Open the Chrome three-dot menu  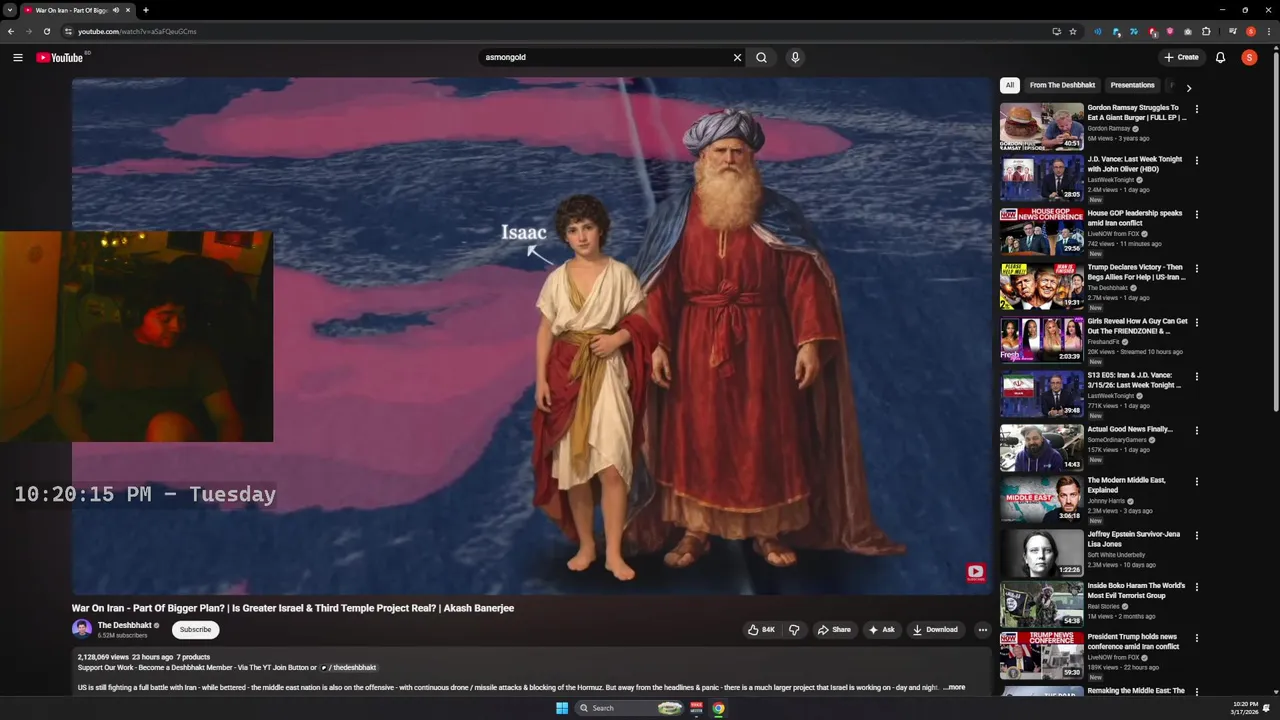point(1268,32)
